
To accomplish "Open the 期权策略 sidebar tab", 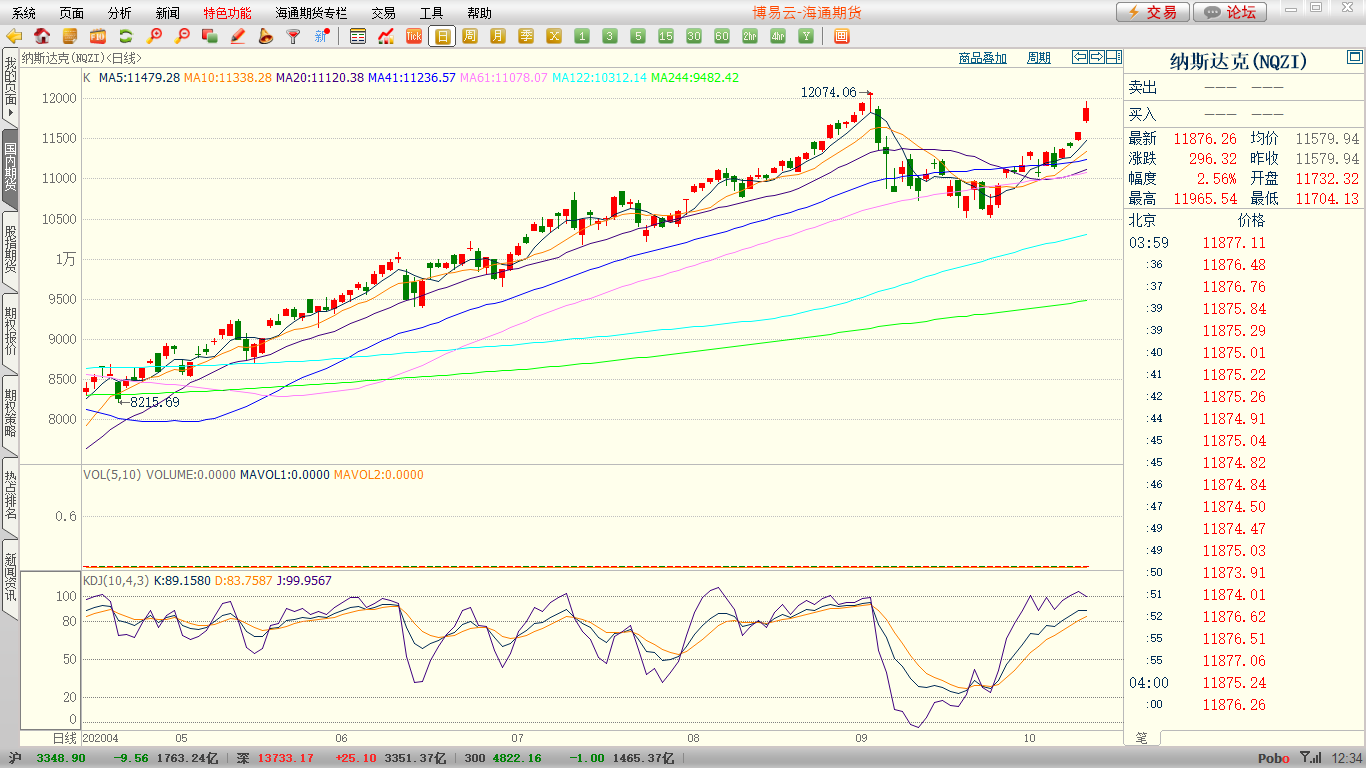I will point(10,414).
